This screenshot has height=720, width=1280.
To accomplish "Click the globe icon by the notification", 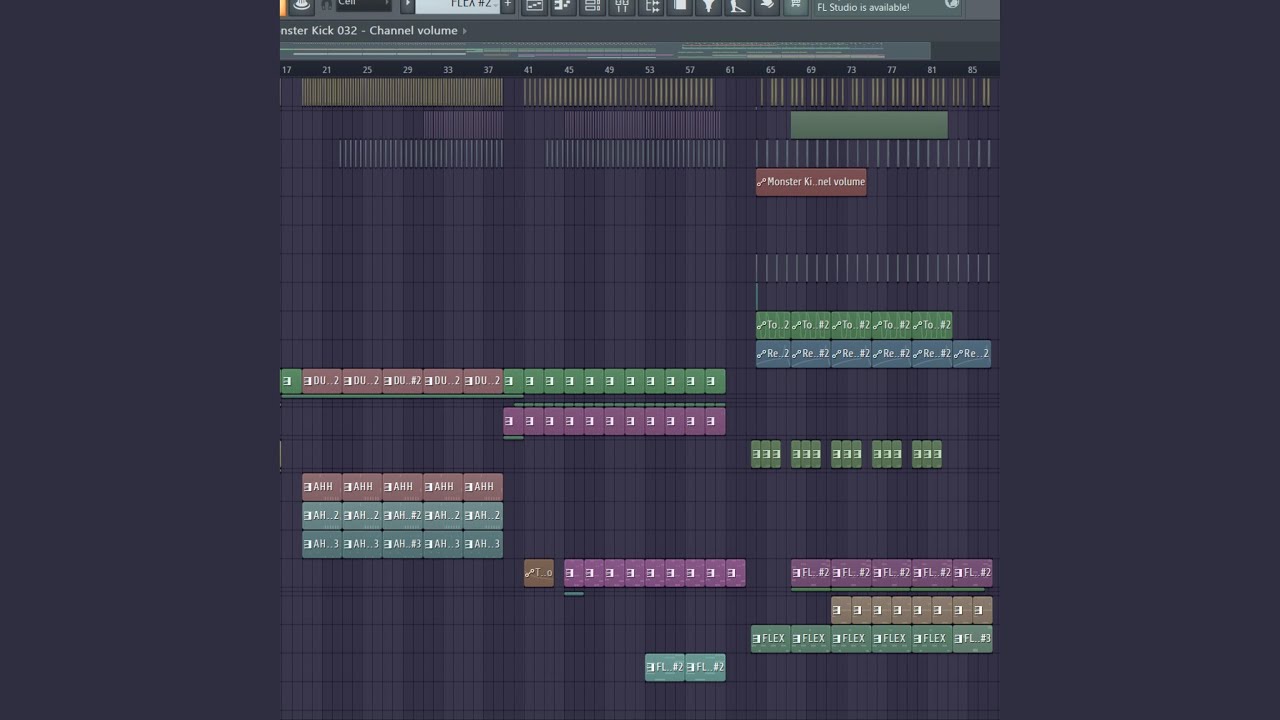I will [952, 5].
